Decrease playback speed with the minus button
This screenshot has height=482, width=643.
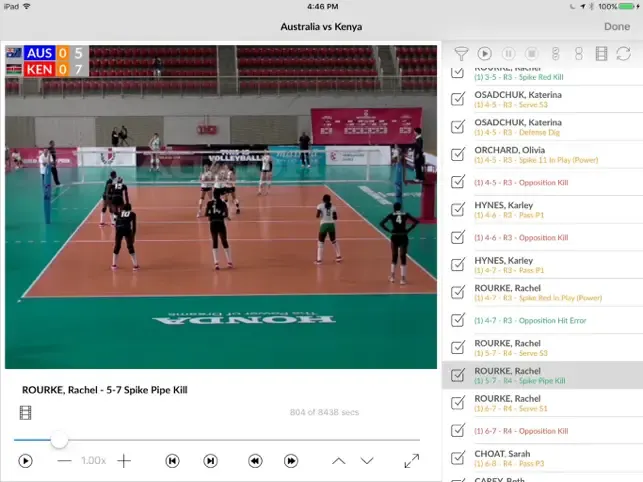(64, 461)
